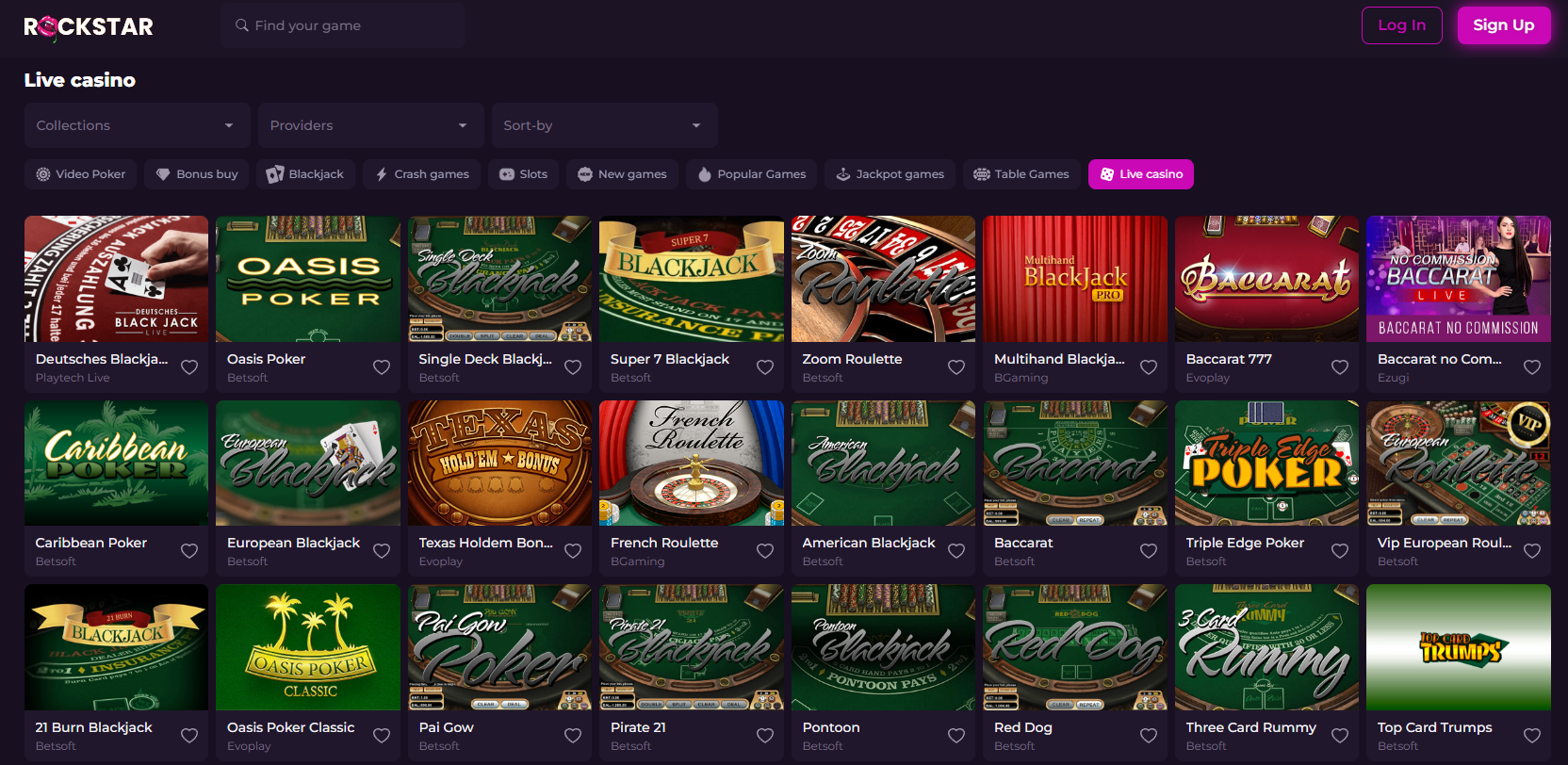Tap heart icon for Top Card Trumps
This screenshot has height=765, width=1568.
point(1532,736)
